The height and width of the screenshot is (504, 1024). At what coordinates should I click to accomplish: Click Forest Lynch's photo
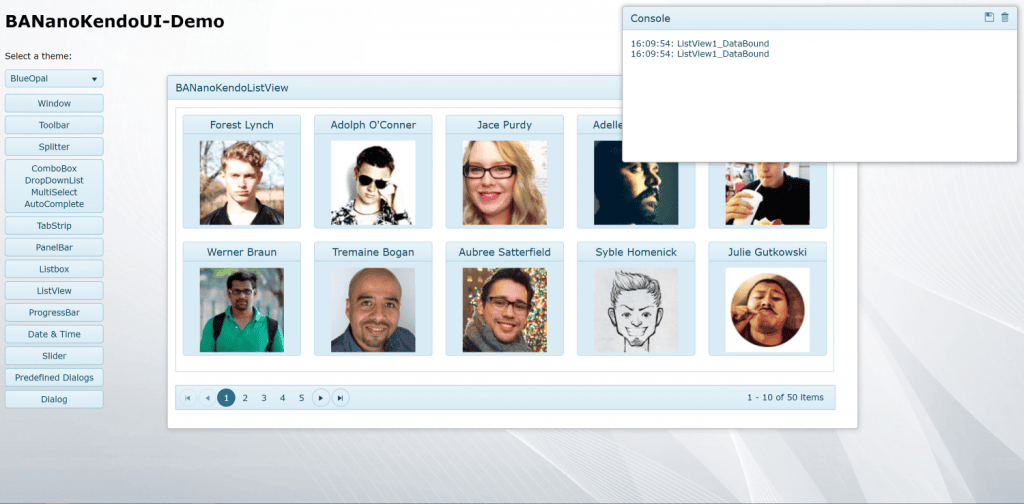click(241, 183)
